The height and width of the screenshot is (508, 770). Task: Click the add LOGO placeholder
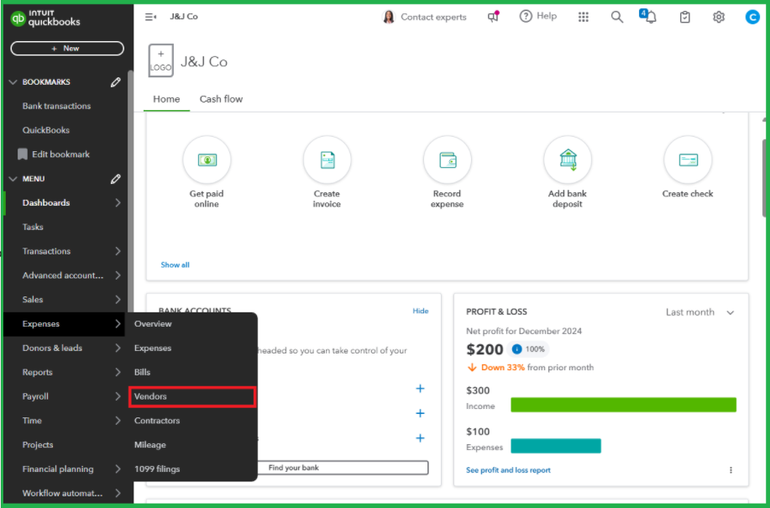(161, 61)
